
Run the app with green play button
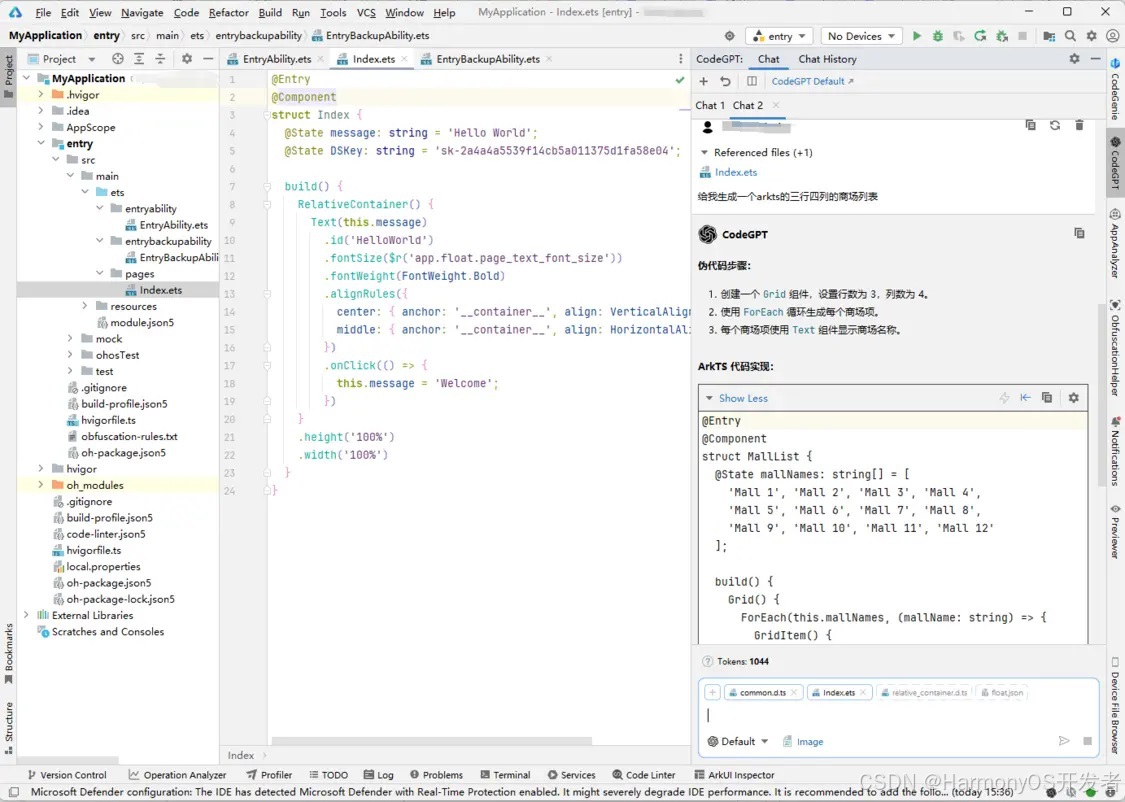pyautogui.click(x=916, y=36)
